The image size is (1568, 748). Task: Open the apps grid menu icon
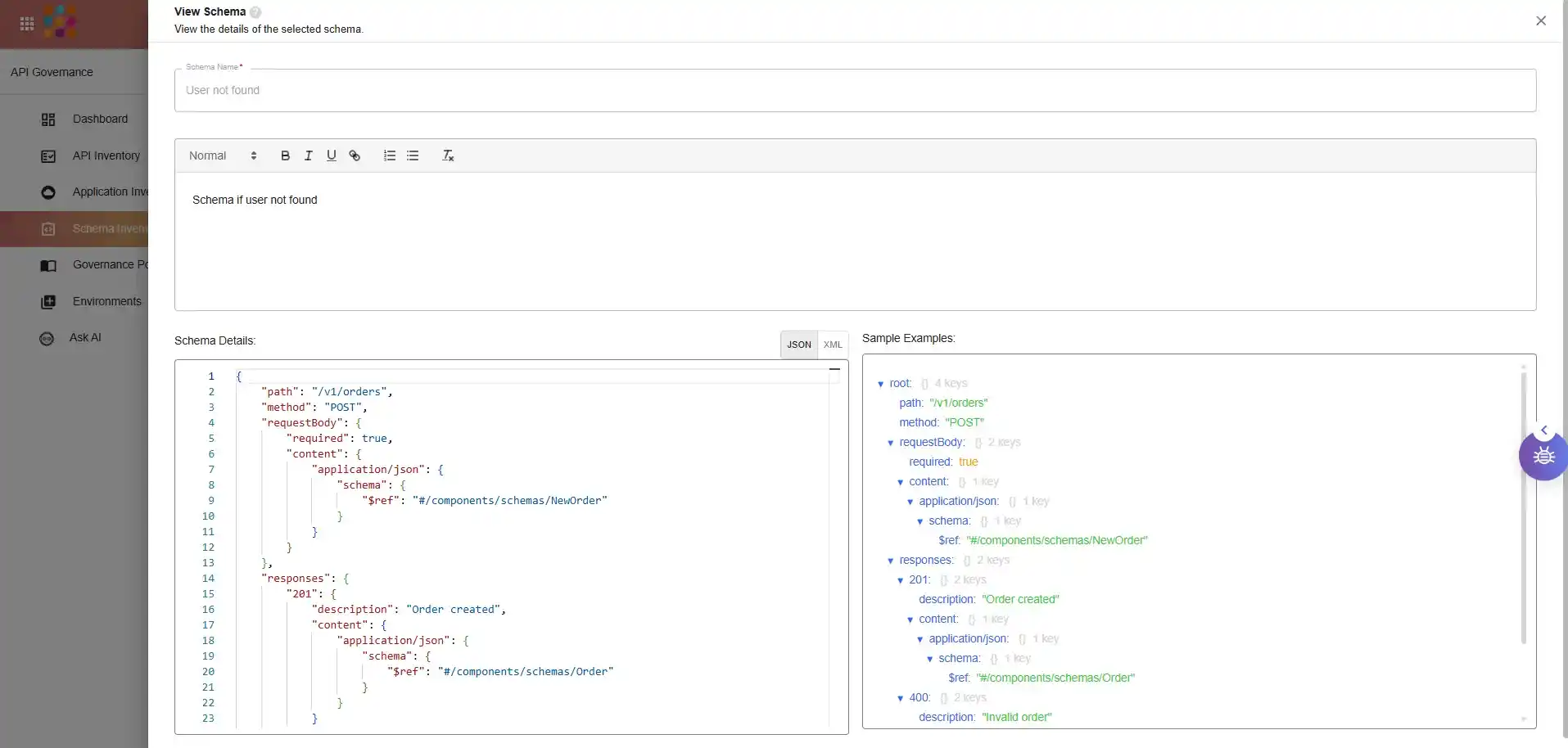27,24
